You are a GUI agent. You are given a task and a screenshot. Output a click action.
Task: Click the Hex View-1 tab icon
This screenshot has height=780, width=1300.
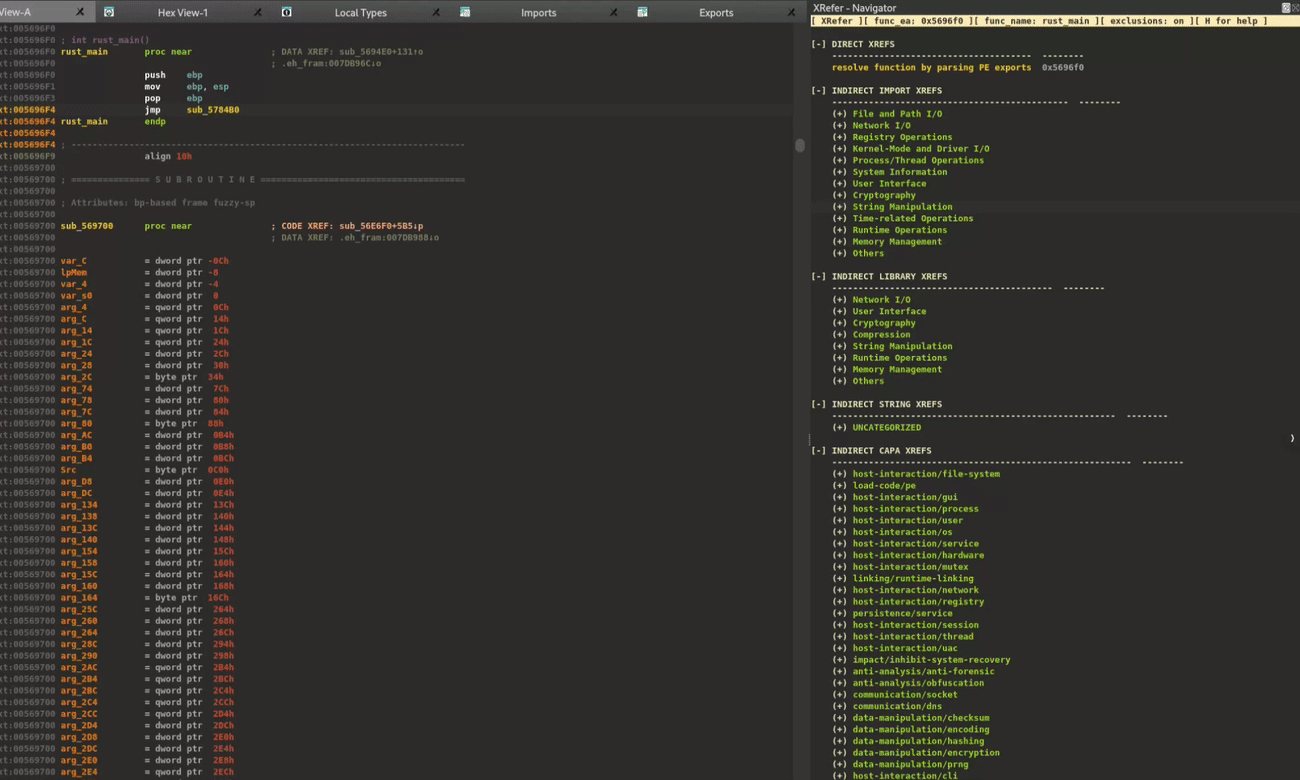coord(109,12)
